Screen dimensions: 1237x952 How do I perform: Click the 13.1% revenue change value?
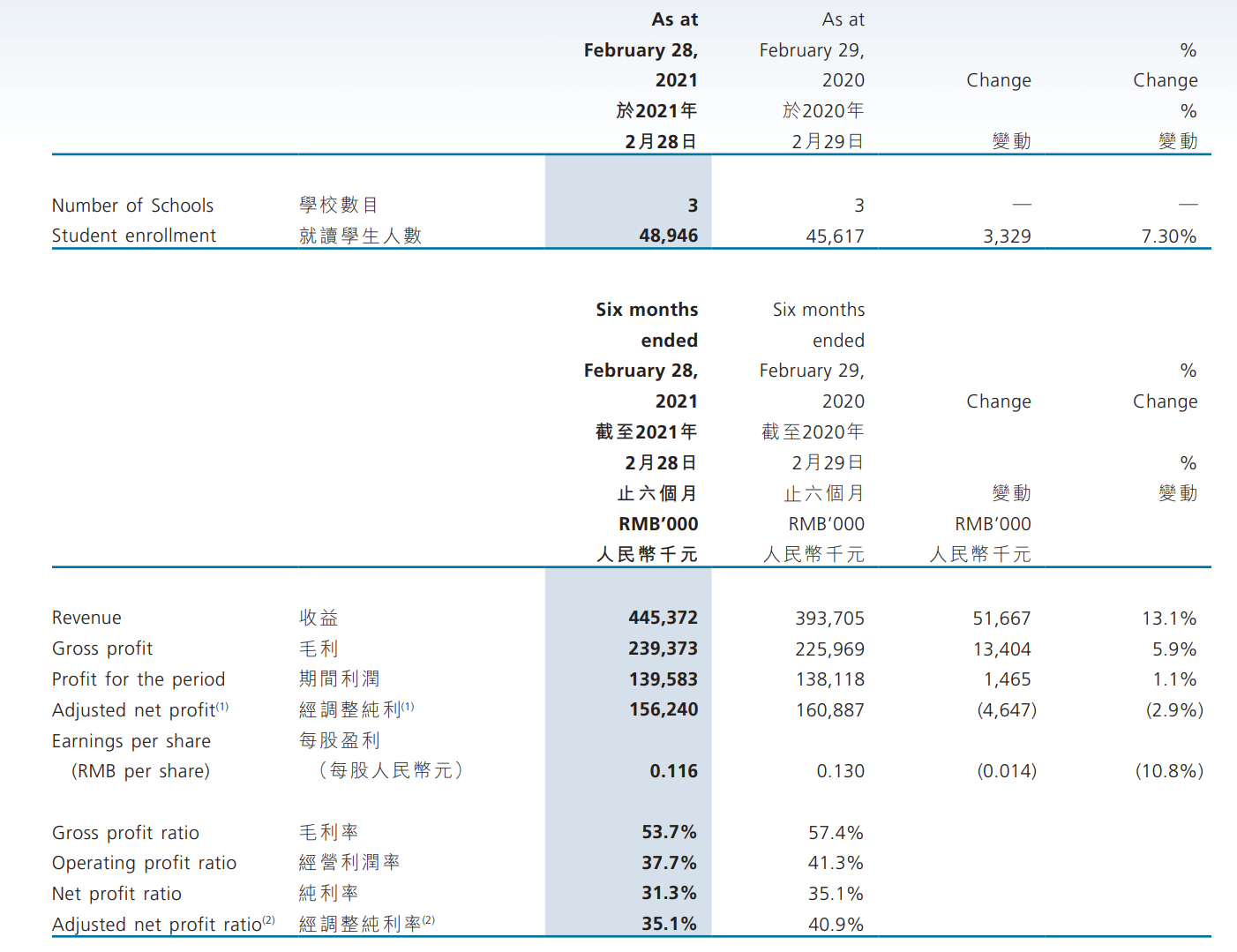[x=1168, y=618]
